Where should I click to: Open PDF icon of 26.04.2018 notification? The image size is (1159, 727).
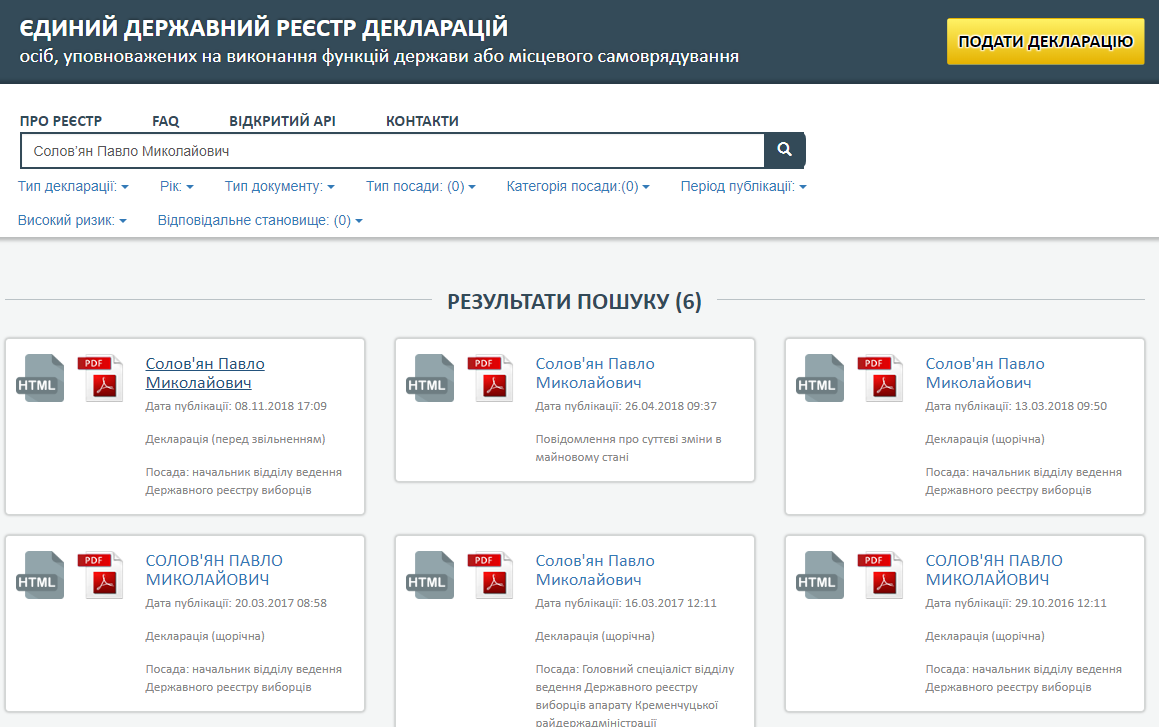coord(491,379)
